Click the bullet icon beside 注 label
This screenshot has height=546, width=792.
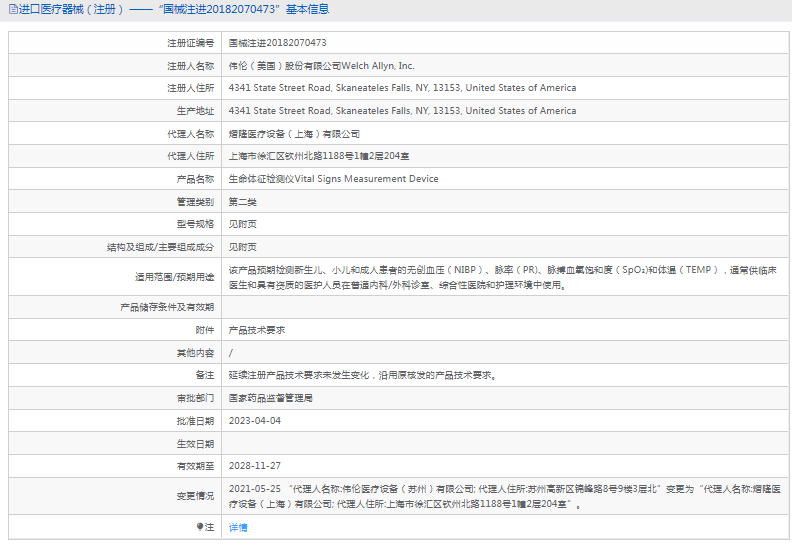pos(200,526)
